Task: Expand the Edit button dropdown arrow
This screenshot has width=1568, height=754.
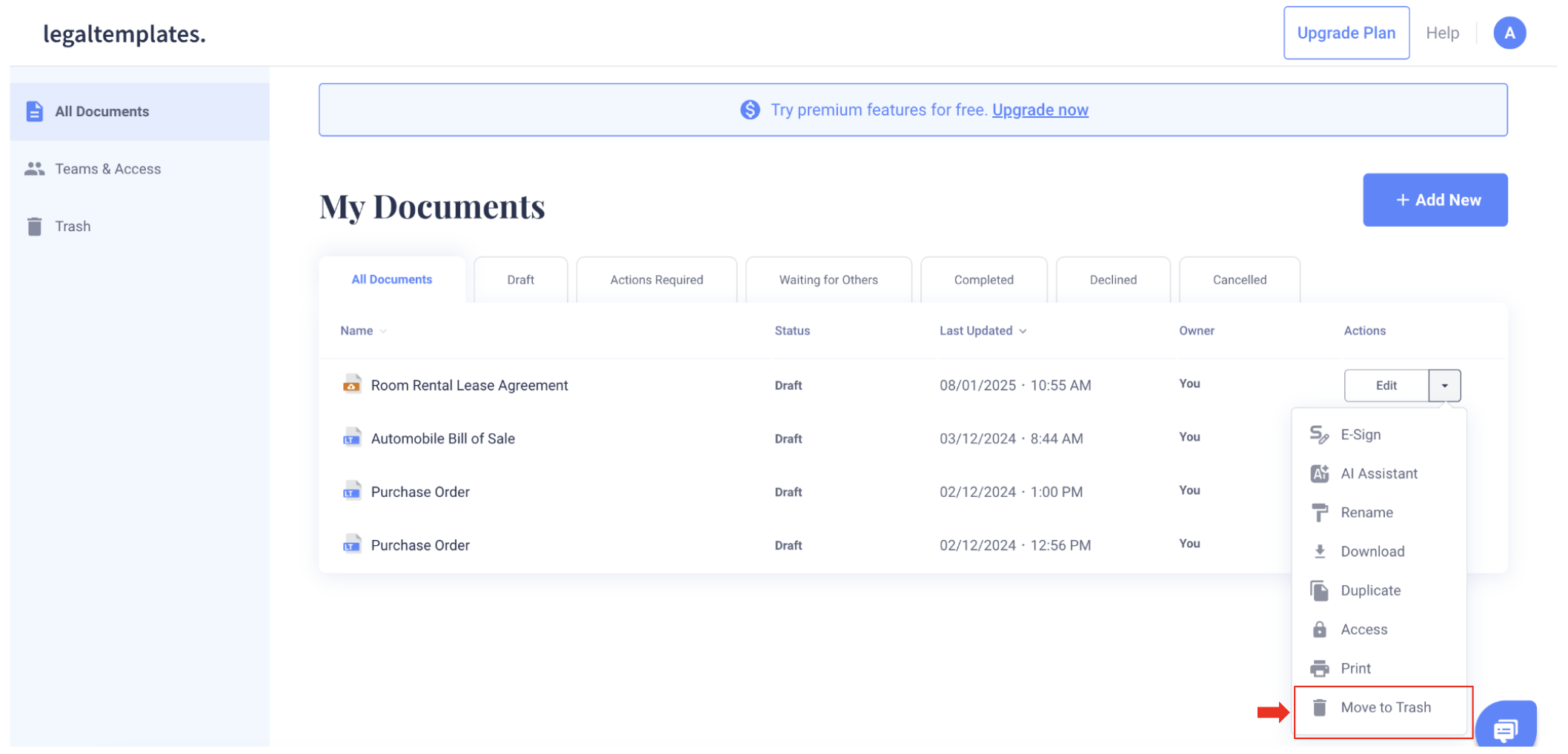Action: pos(1444,385)
